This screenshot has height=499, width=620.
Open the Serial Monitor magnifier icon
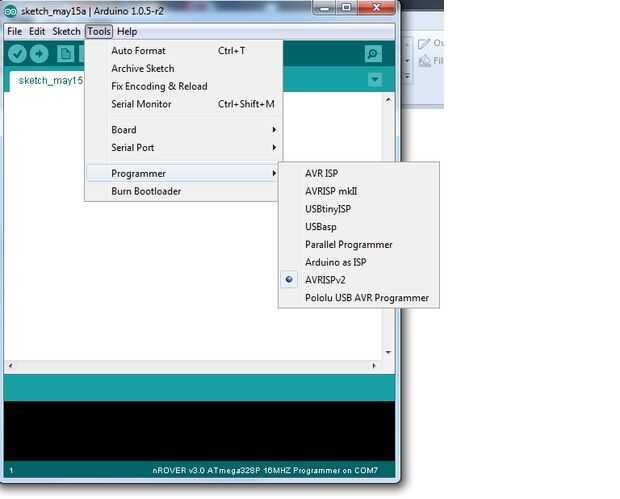[373, 54]
